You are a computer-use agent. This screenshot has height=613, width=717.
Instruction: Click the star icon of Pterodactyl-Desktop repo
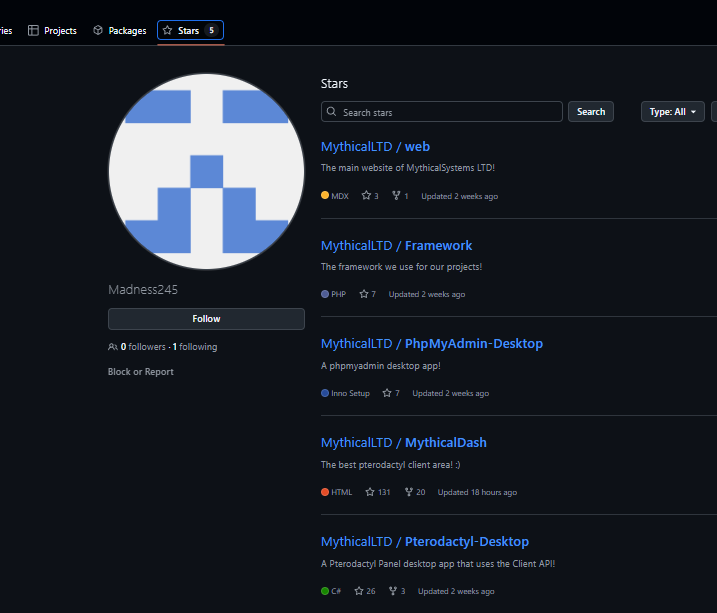[x=359, y=591]
